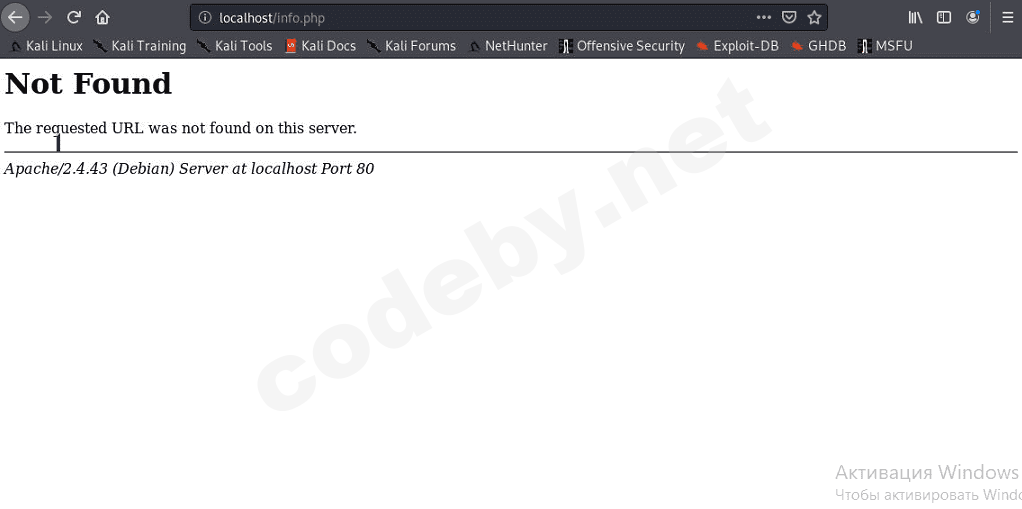Show site information for localhost
Image resolution: width=1022 pixels, height=509 pixels.
205,18
